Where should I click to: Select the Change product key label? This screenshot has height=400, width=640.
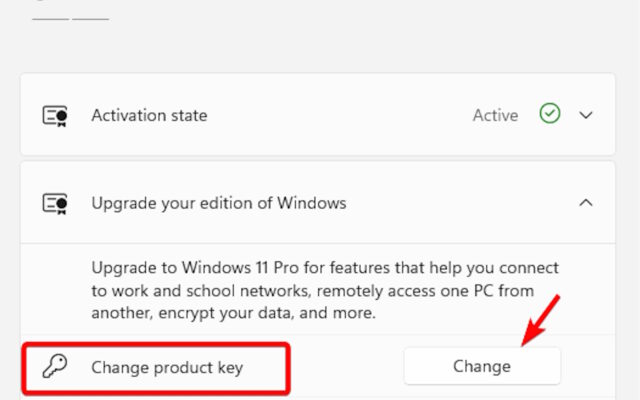167,367
